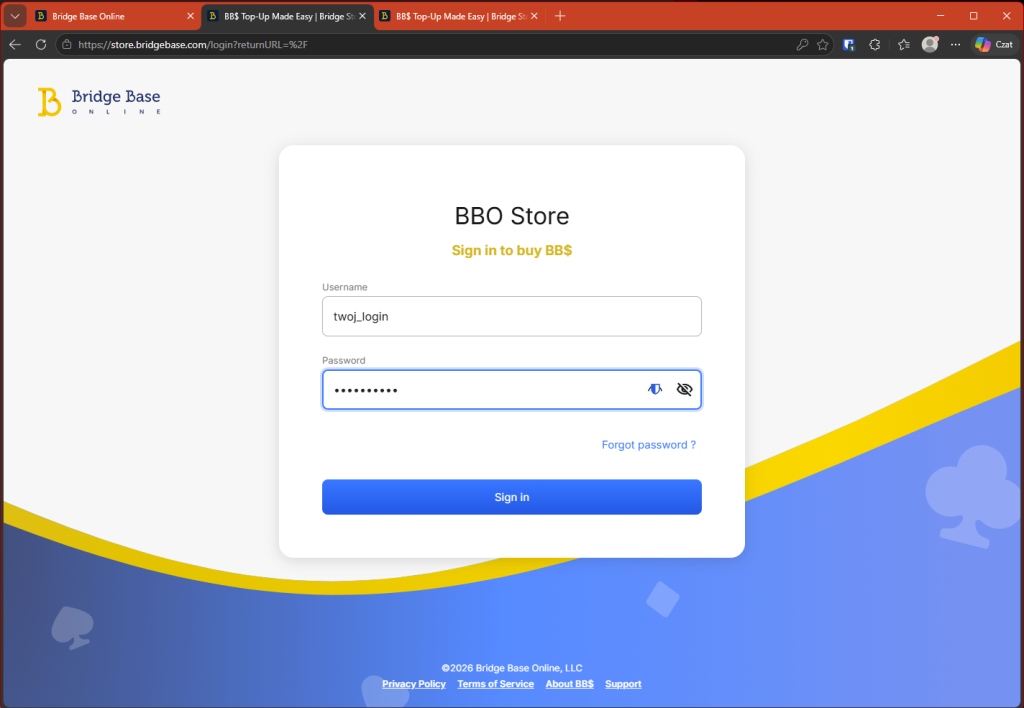The width and height of the screenshot is (1024, 708).
Task: Open a new browser tab
Action: pos(560,16)
